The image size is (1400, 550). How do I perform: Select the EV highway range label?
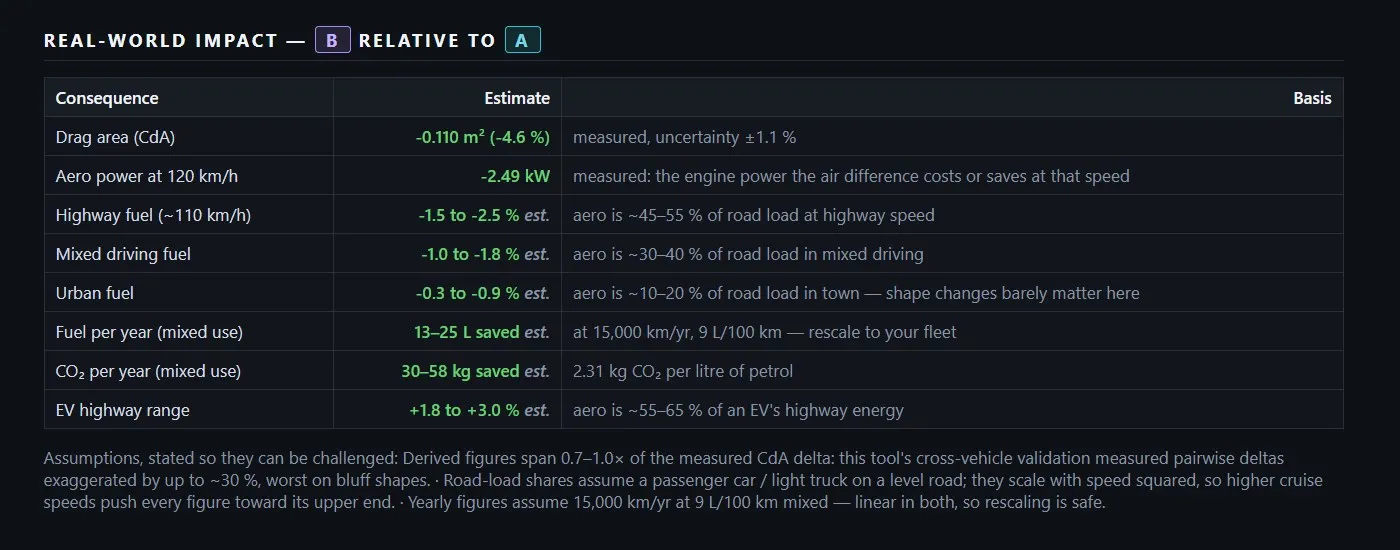[122, 410]
